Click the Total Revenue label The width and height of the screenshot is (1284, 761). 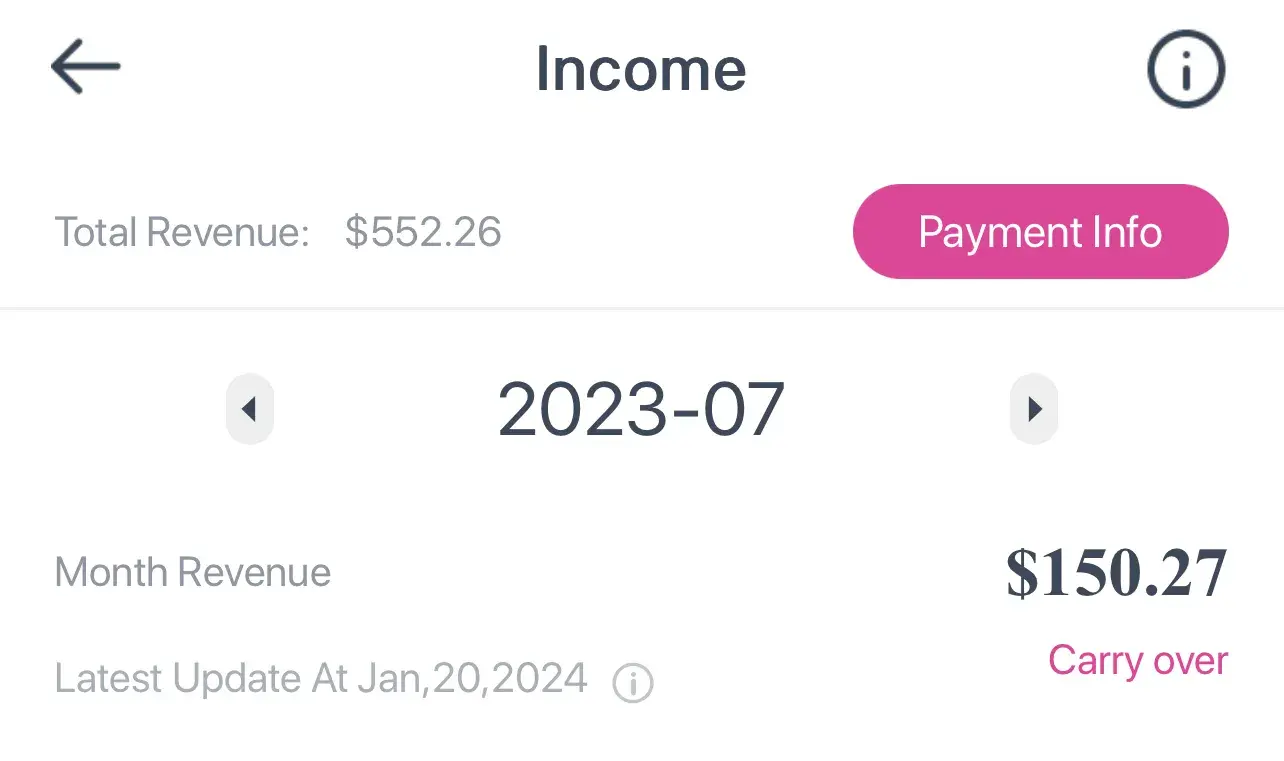[182, 232]
